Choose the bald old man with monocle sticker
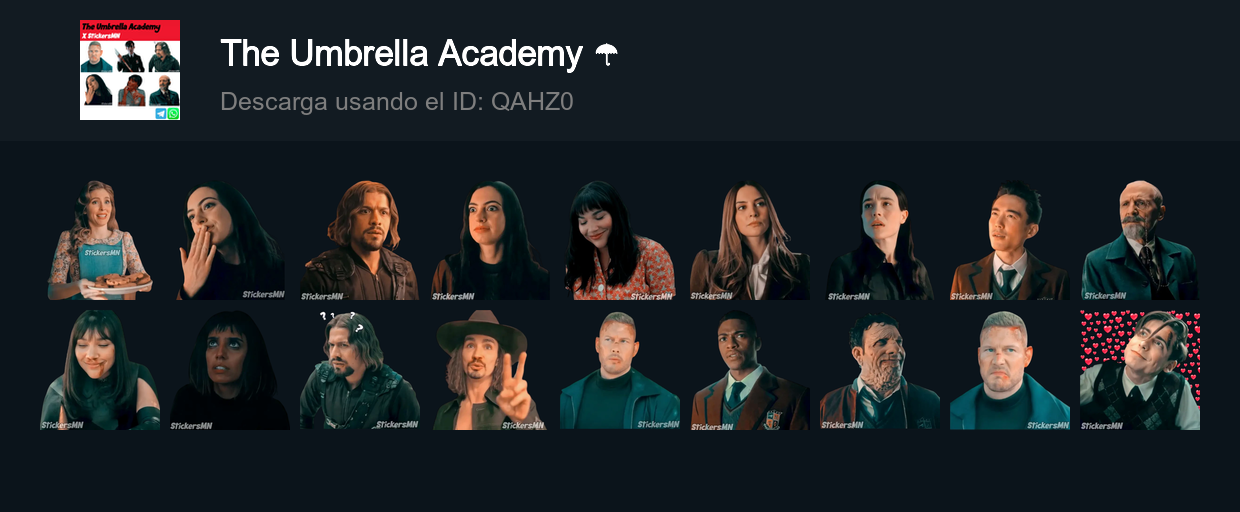1240x512 pixels. tap(1140, 240)
